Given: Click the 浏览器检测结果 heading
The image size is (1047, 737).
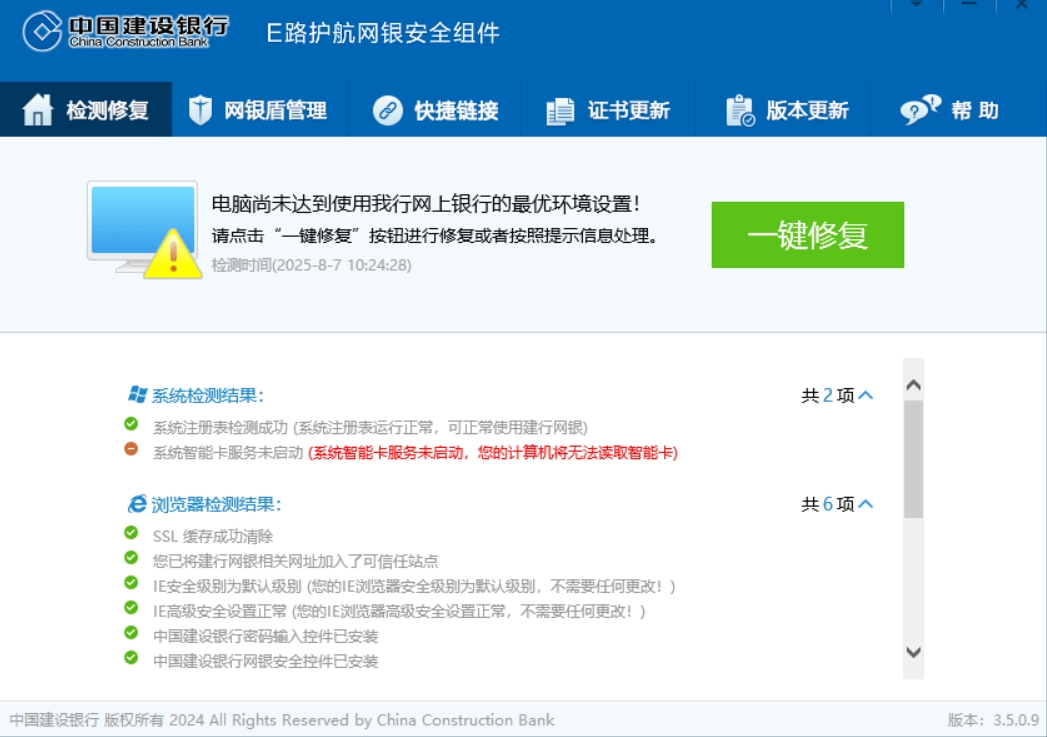Looking at the screenshot, I should 216,504.
